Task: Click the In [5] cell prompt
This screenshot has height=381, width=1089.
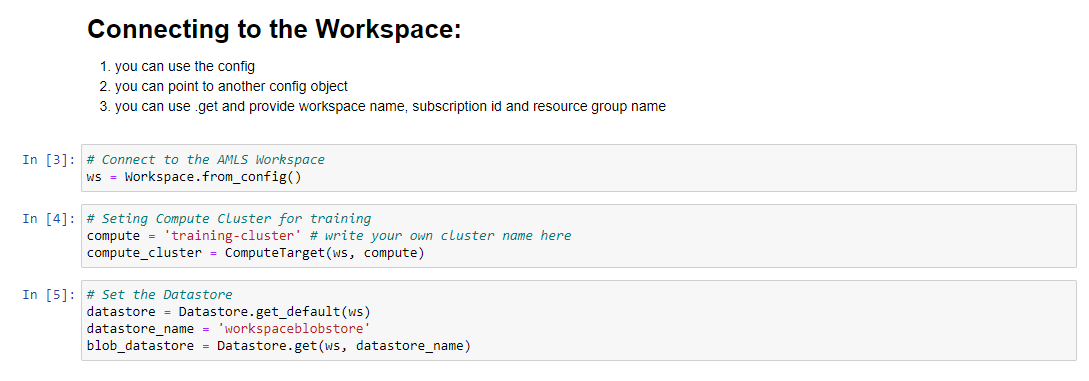Action: click(49, 295)
